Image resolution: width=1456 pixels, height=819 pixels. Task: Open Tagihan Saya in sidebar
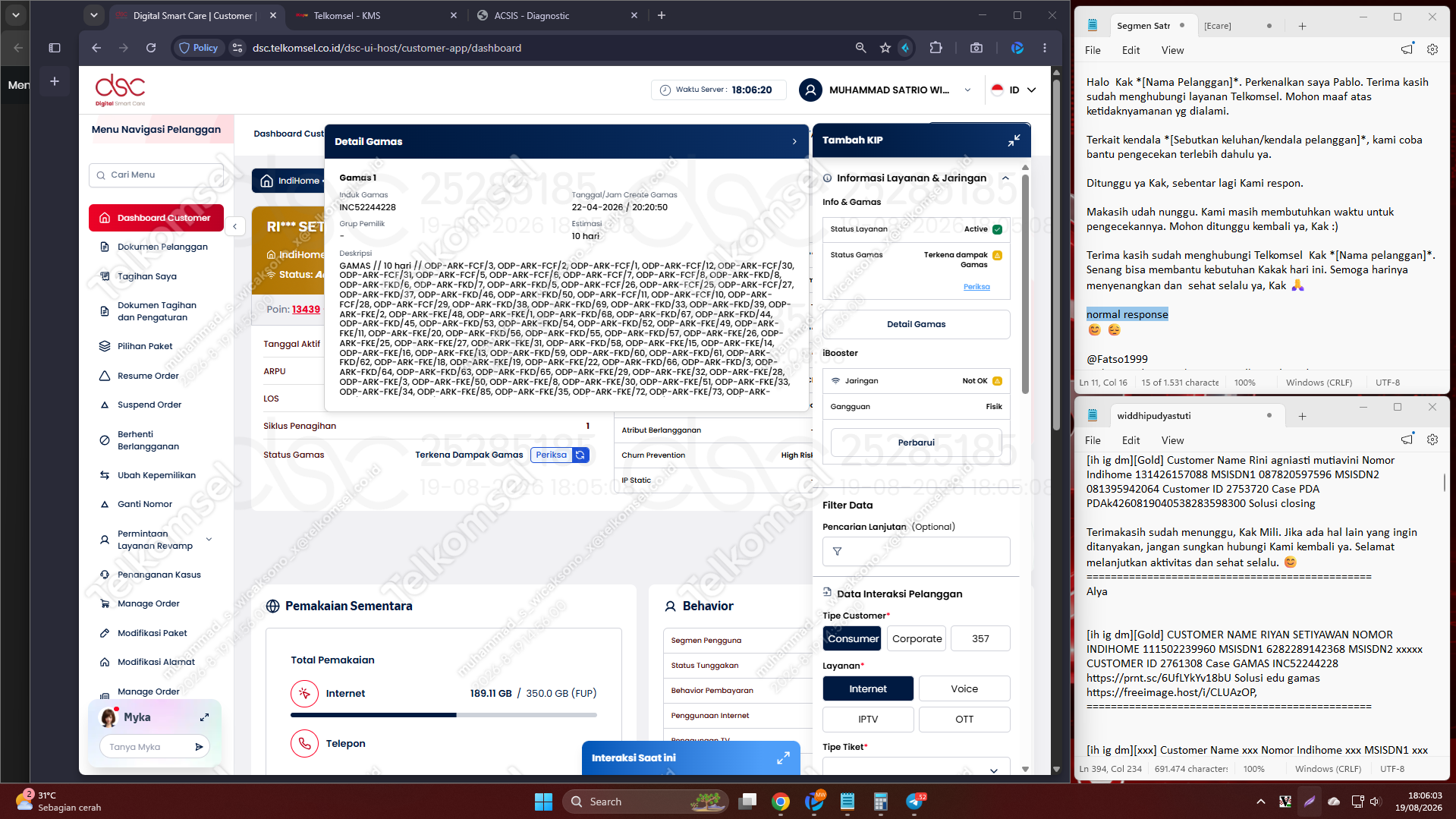(x=146, y=276)
